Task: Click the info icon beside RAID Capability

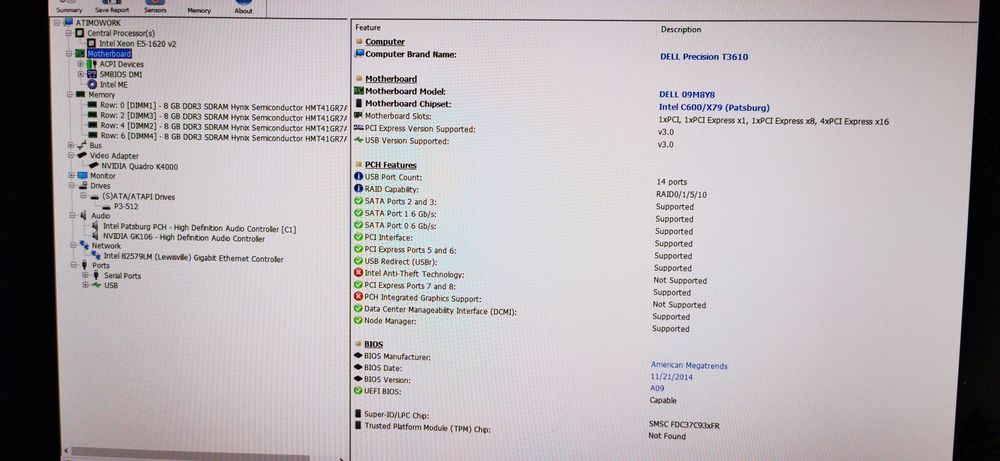Action: [x=358, y=189]
